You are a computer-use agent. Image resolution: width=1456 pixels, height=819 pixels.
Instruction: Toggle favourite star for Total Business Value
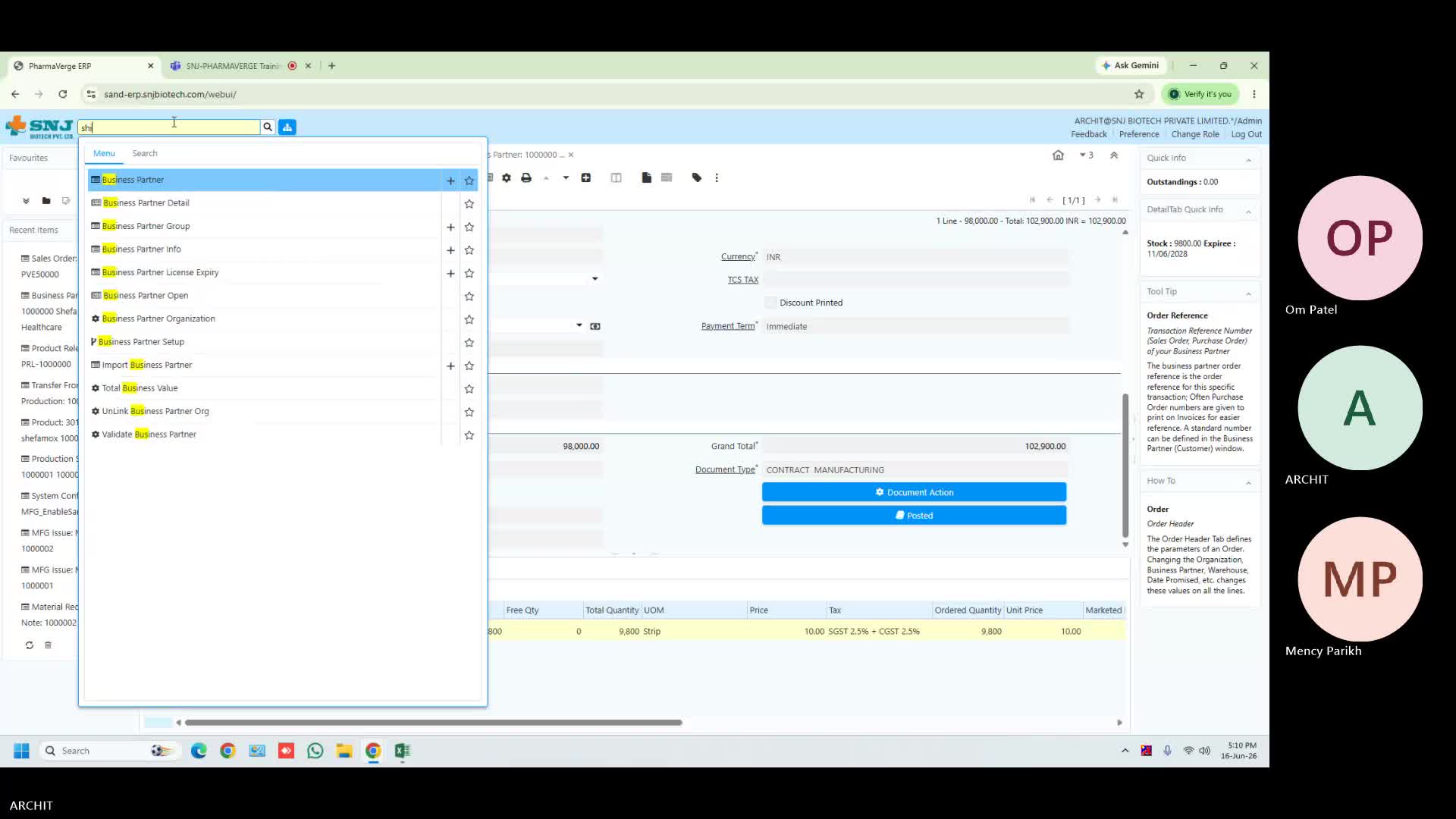click(x=469, y=389)
